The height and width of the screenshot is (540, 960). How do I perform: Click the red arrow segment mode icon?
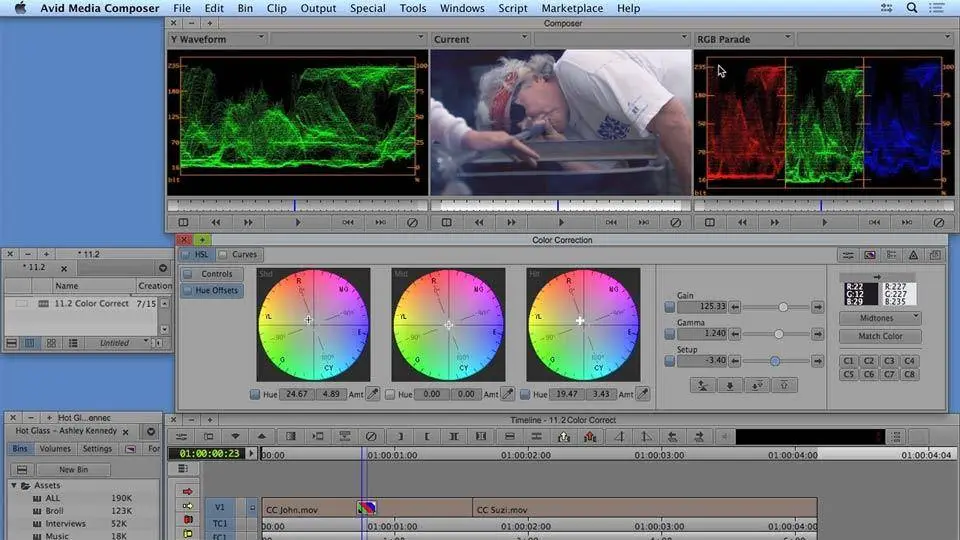[x=187, y=491]
